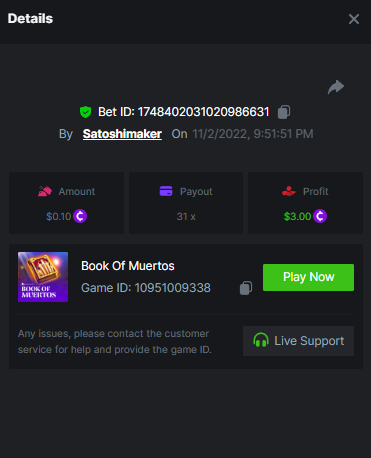Click the share arrow icon
Screen dimensions: 371x458
336,87
